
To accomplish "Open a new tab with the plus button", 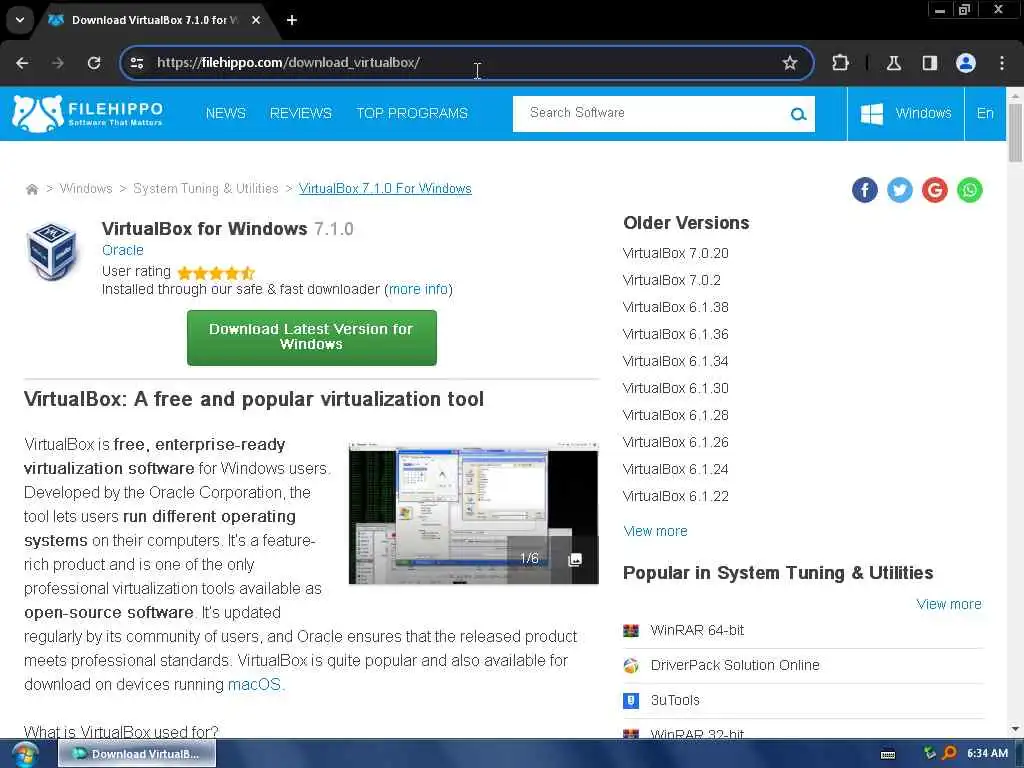I will point(292,20).
